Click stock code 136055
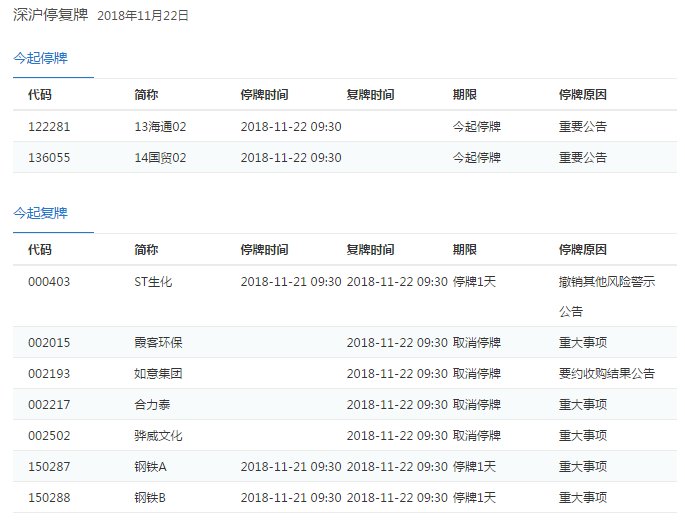This screenshot has height=524, width=685. pos(49,158)
